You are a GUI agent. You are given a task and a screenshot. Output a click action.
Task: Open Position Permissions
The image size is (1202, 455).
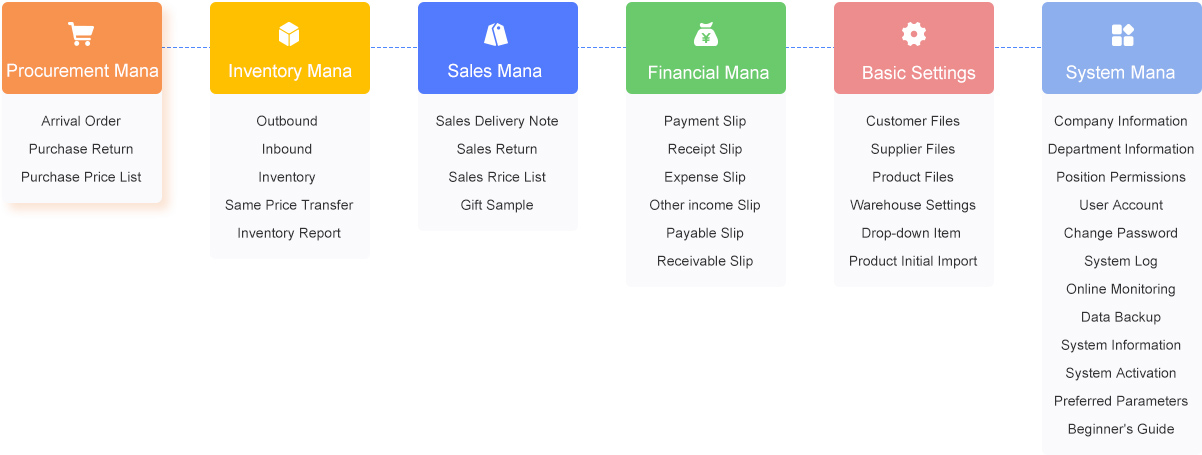1121,177
